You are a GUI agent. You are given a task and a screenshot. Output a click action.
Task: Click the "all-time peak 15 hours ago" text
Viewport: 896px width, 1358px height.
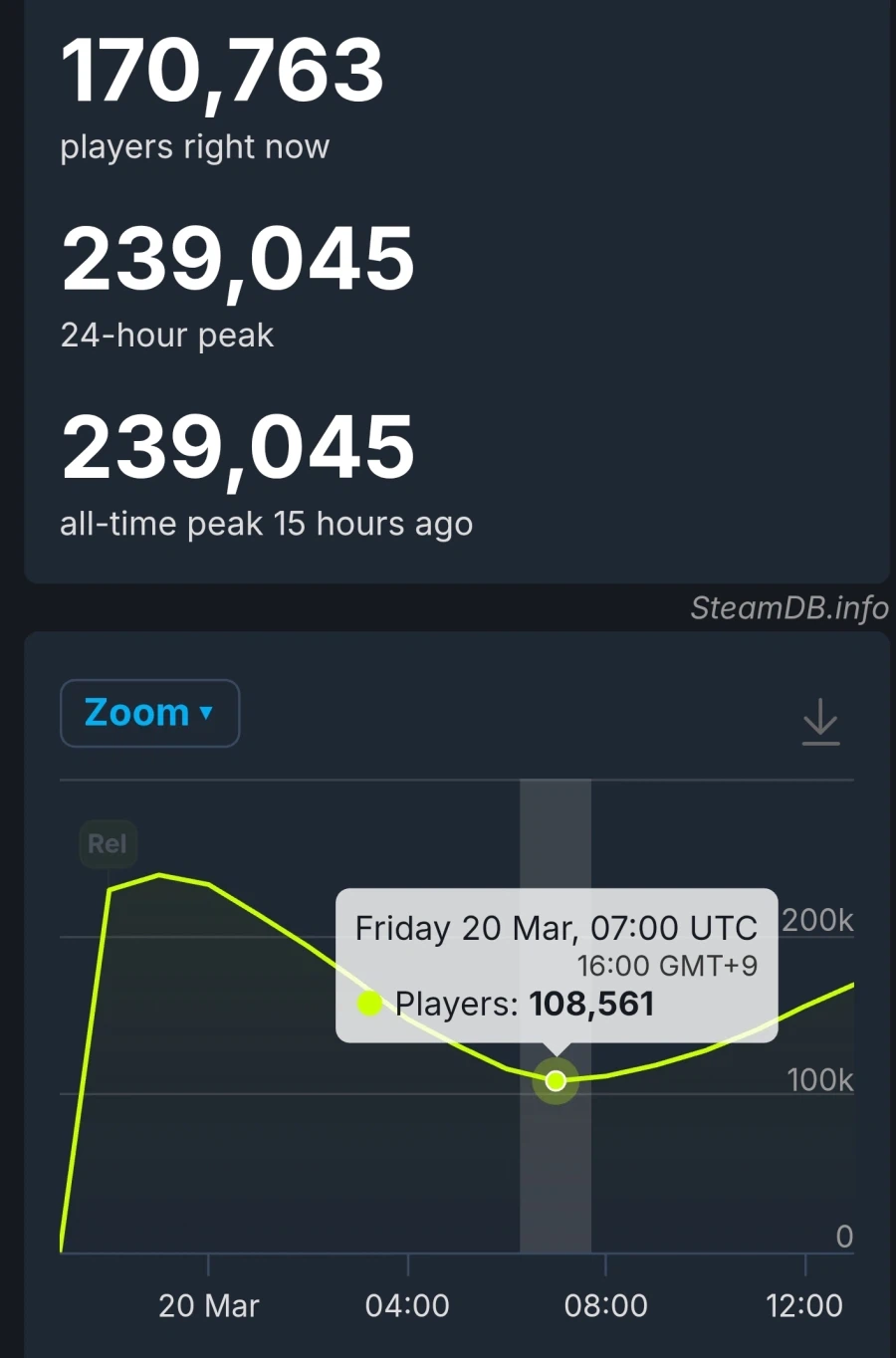266,524
